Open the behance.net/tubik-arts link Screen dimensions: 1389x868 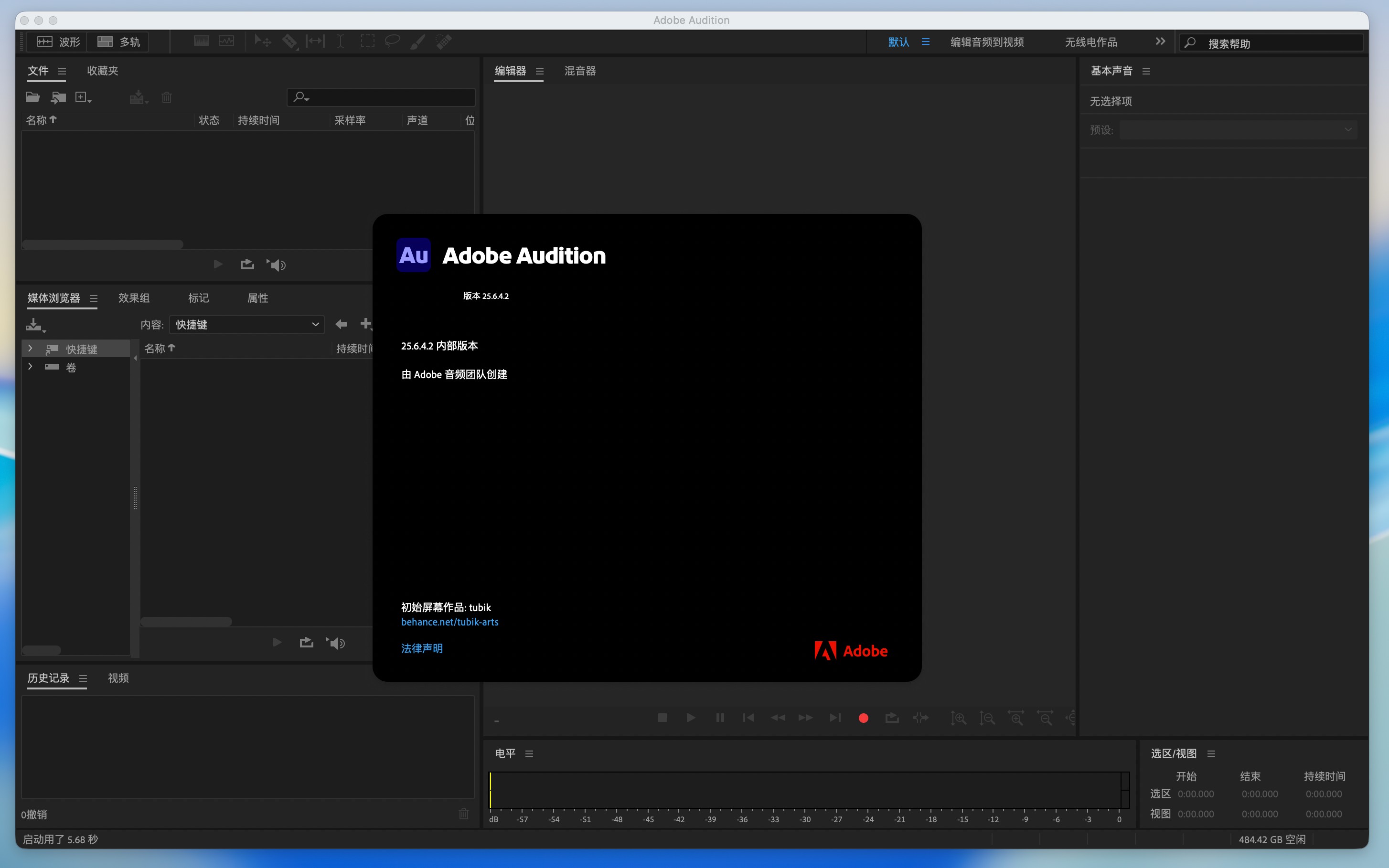coord(449,622)
